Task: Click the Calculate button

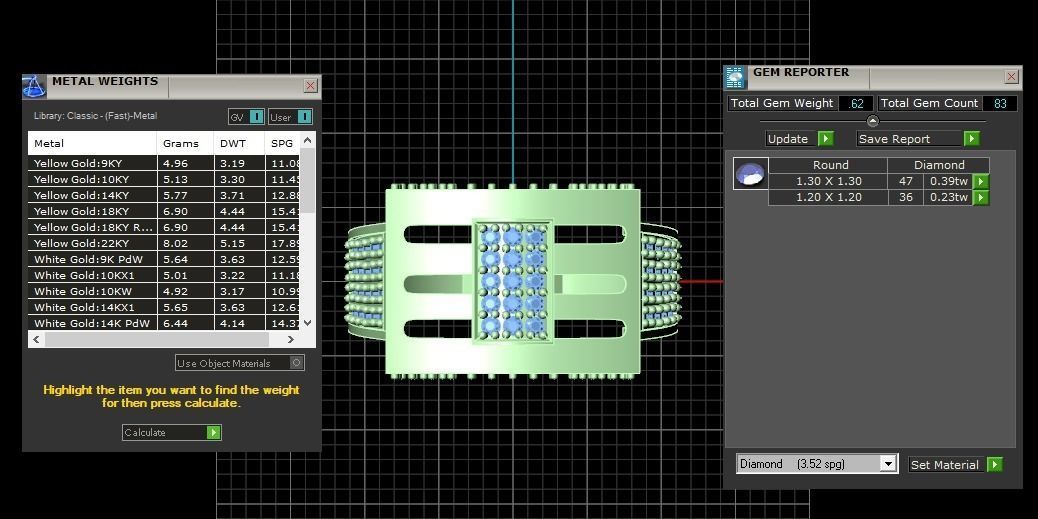Action: 171,432
